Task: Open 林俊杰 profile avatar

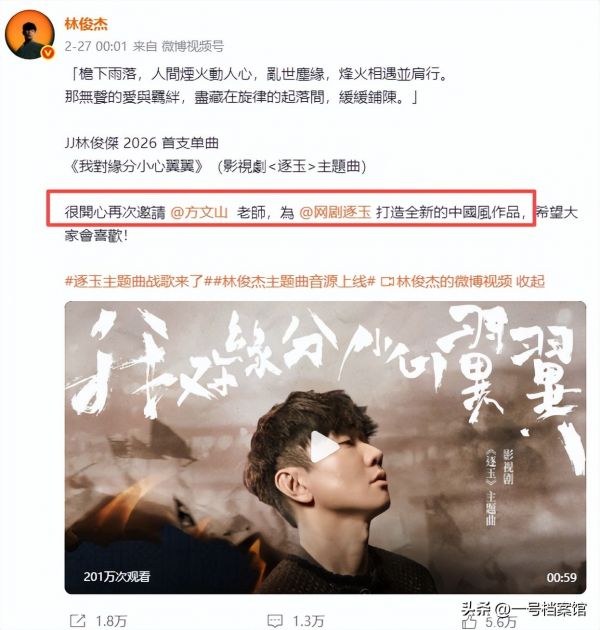Action: tap(29, 35)
